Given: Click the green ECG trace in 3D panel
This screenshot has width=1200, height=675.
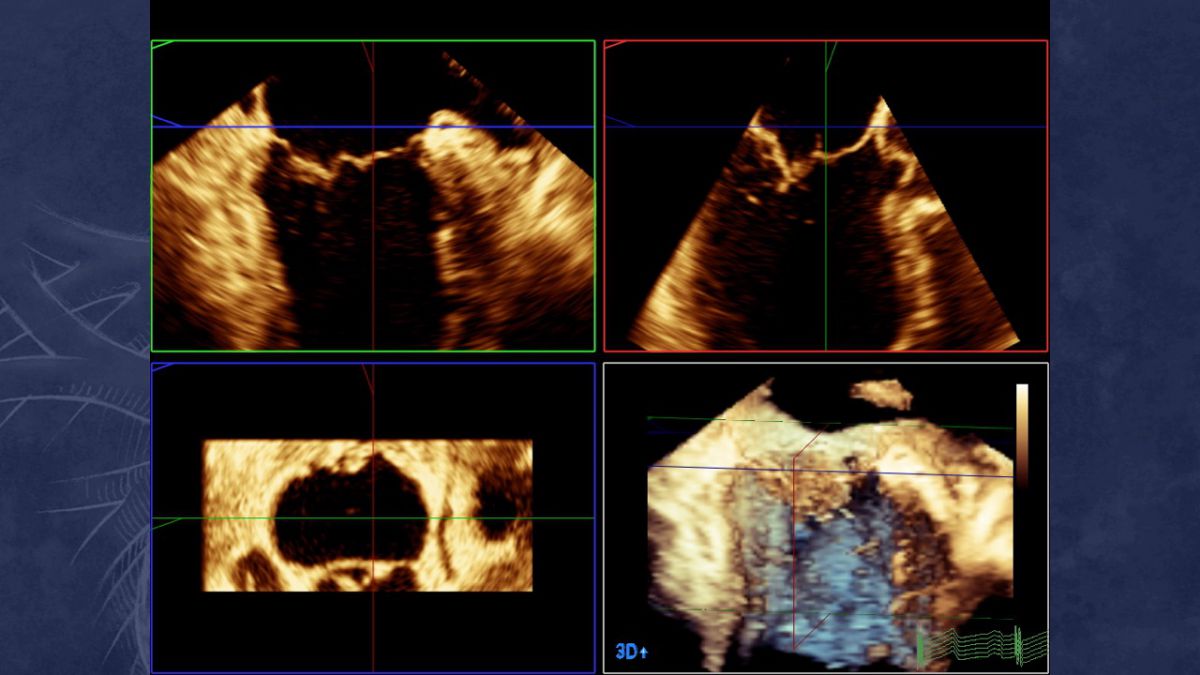Looking at the screenshot, I should coord(983,645).
